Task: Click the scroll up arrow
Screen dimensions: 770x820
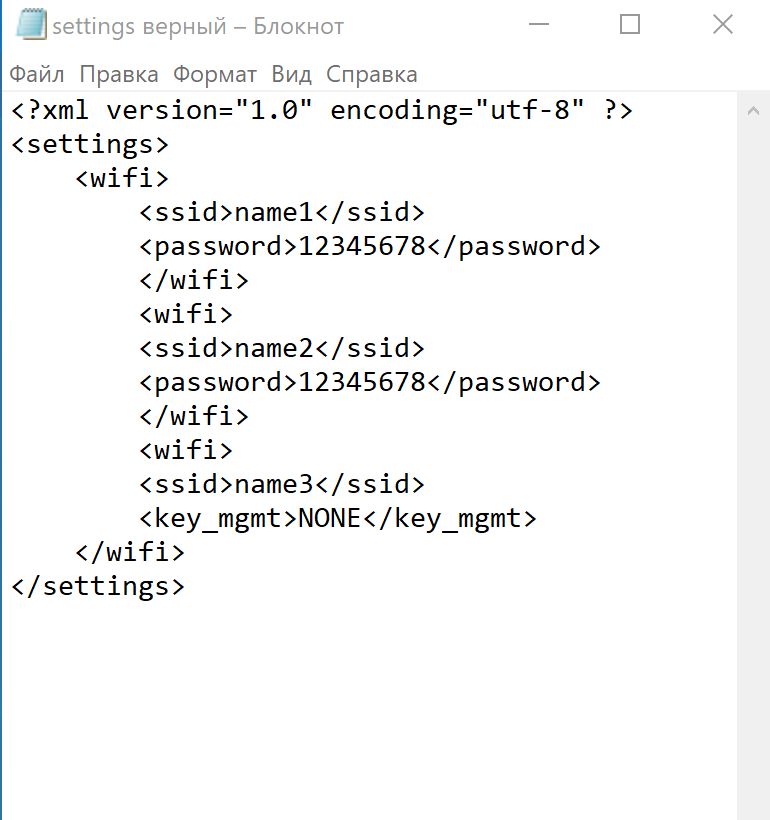Action: click(x=753, y=110)
